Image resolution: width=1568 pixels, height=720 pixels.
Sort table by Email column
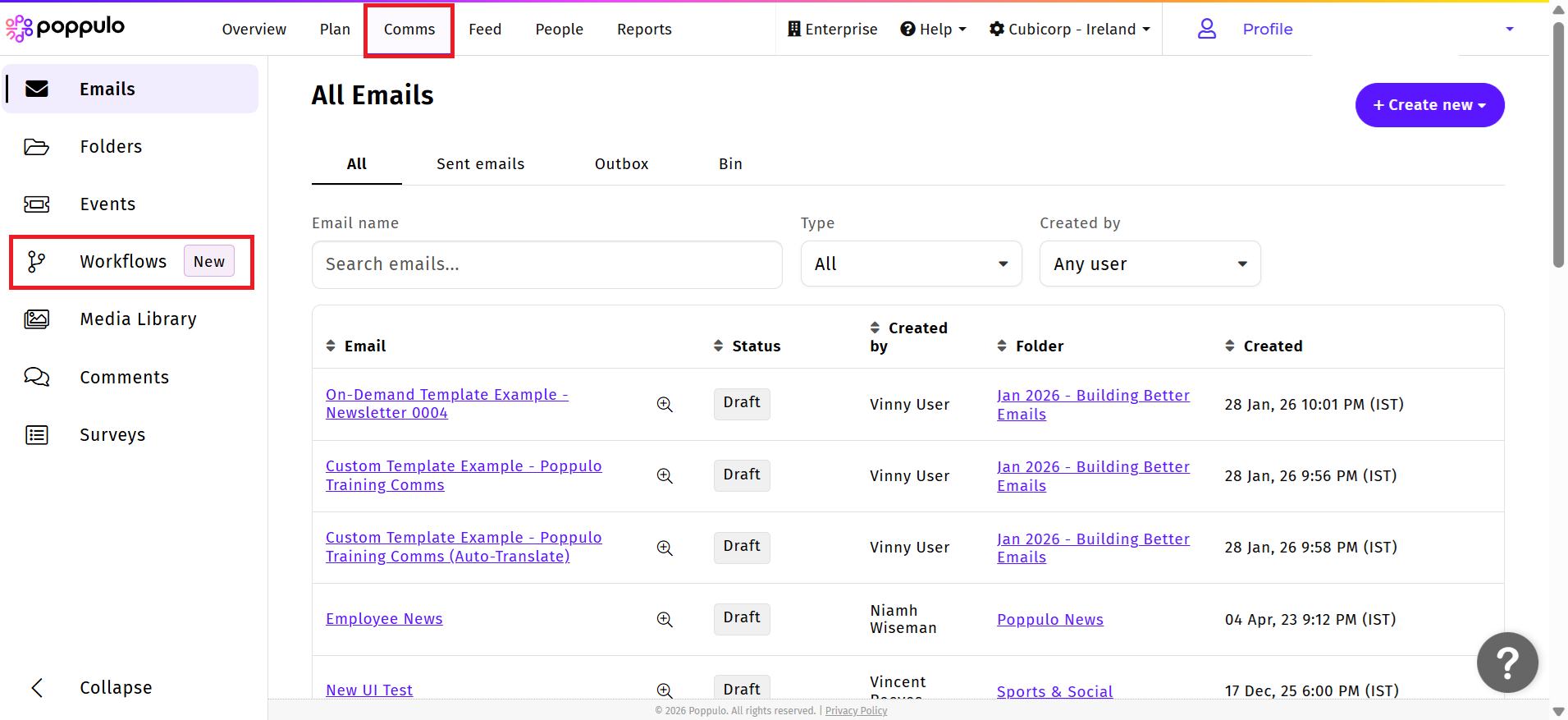331,346
